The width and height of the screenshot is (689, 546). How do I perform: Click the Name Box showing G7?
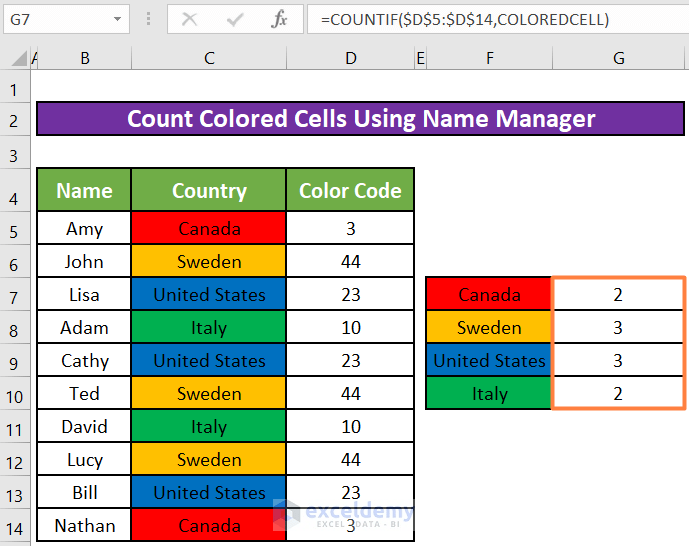(x=66, y=19)
